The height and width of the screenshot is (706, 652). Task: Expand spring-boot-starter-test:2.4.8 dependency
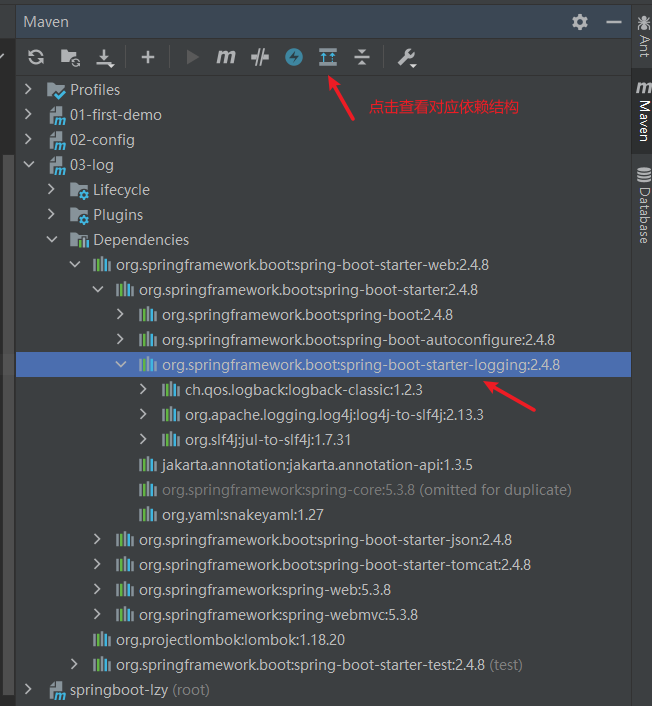coord(74,664)
